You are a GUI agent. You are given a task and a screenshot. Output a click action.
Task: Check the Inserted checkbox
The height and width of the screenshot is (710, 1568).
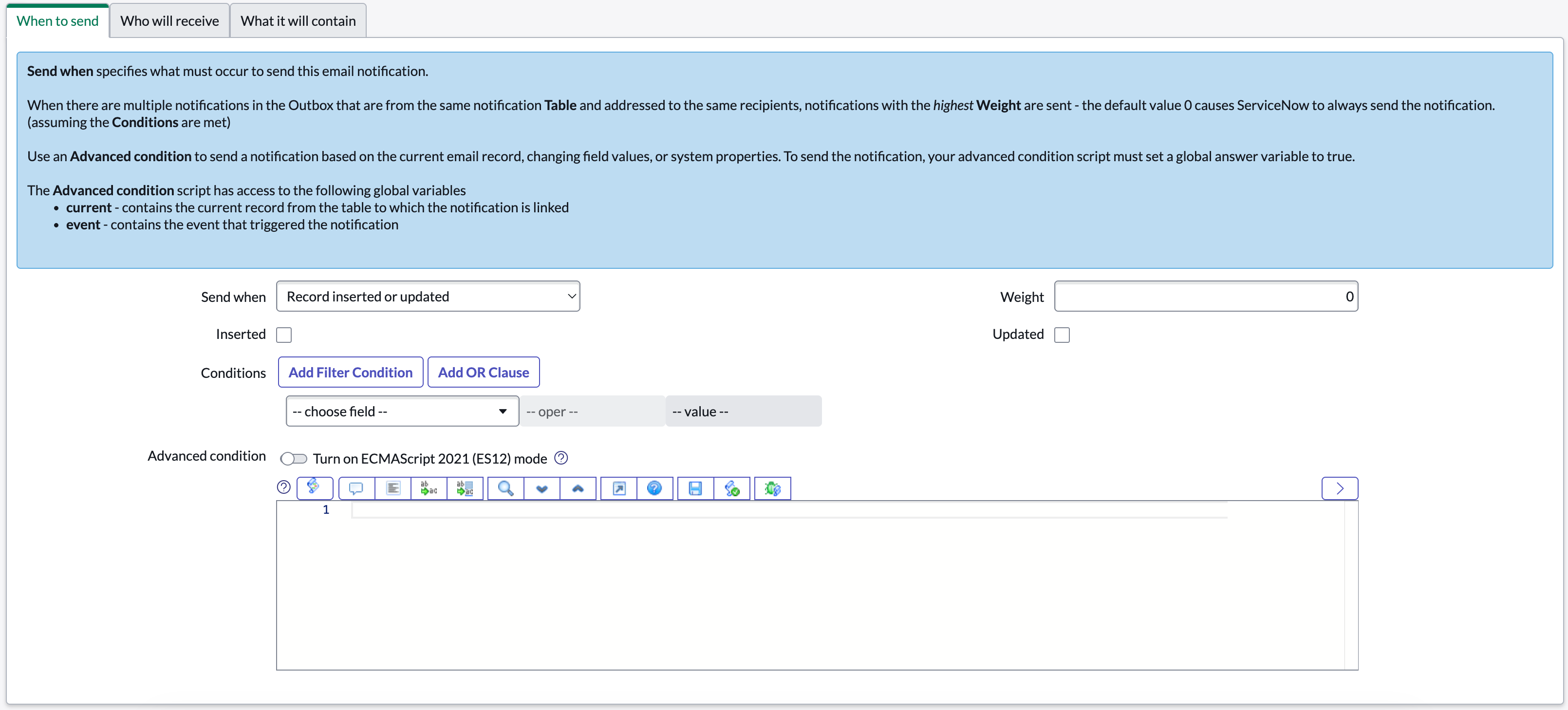pos(283,334)
